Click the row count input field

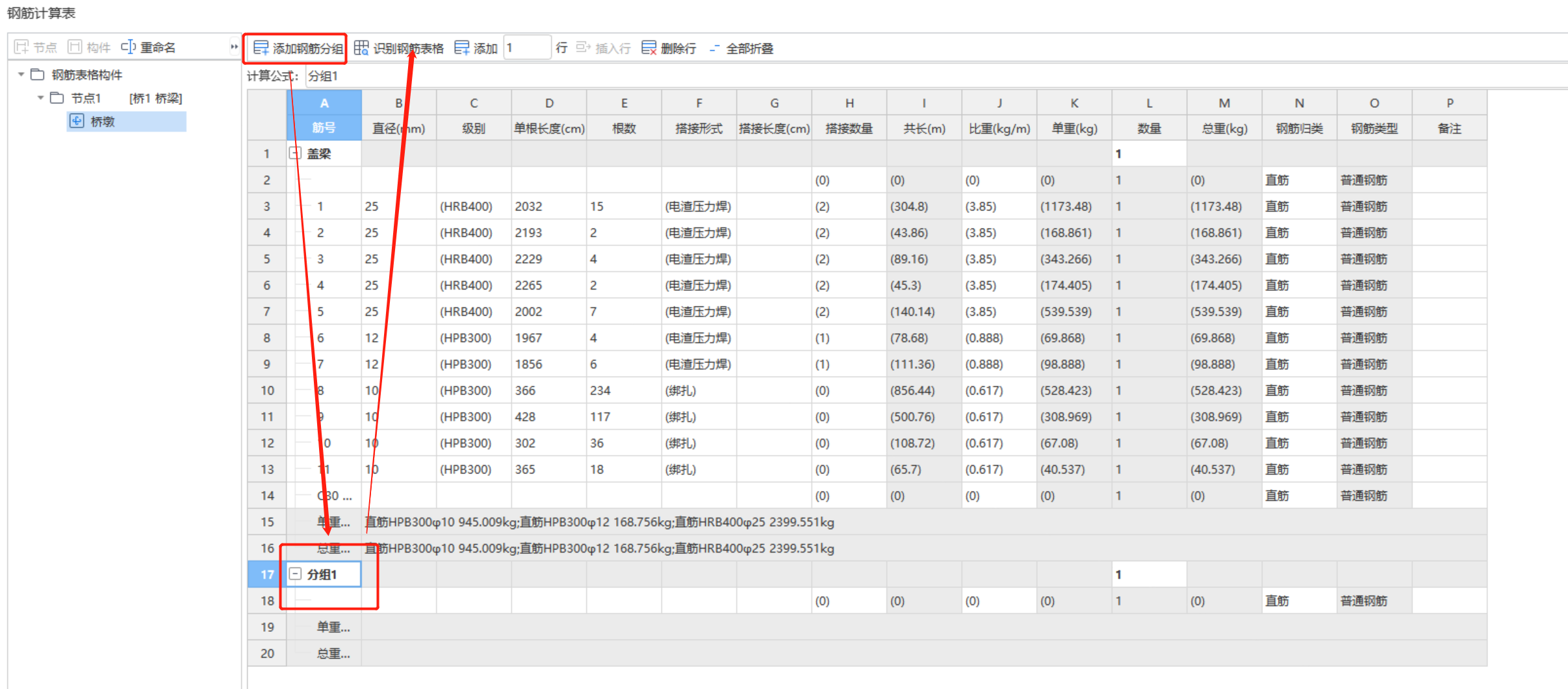pyautogui.click(x=527, y=48)
